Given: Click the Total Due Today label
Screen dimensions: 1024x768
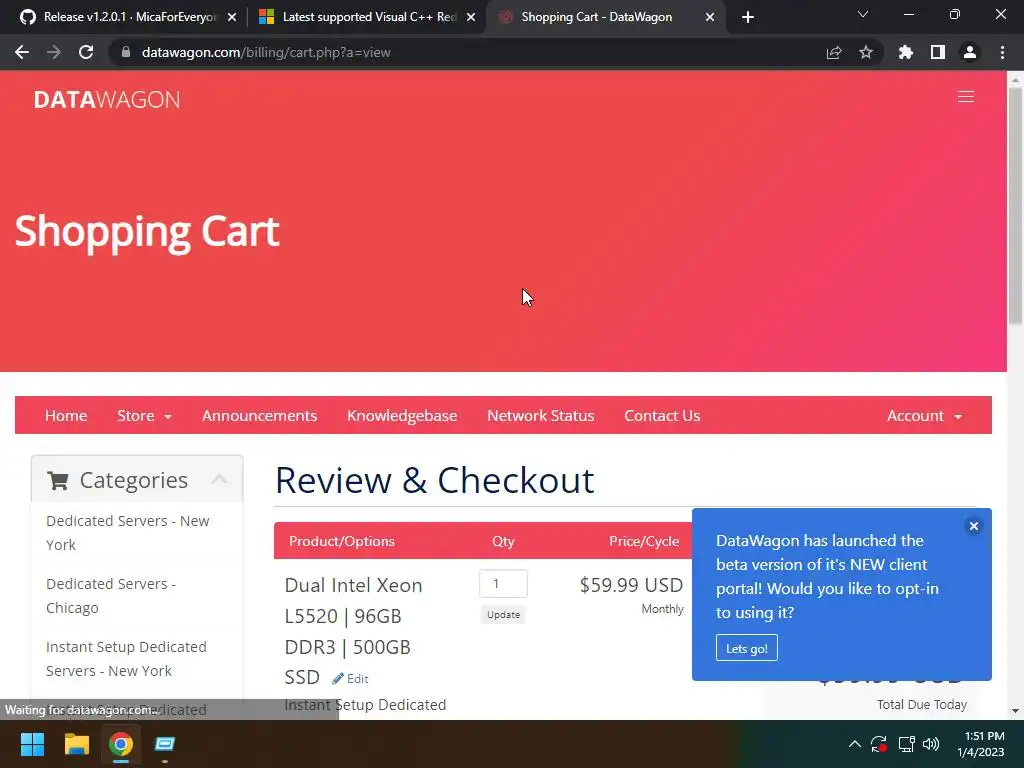Looking at the screenshot, I should (921, 705).
